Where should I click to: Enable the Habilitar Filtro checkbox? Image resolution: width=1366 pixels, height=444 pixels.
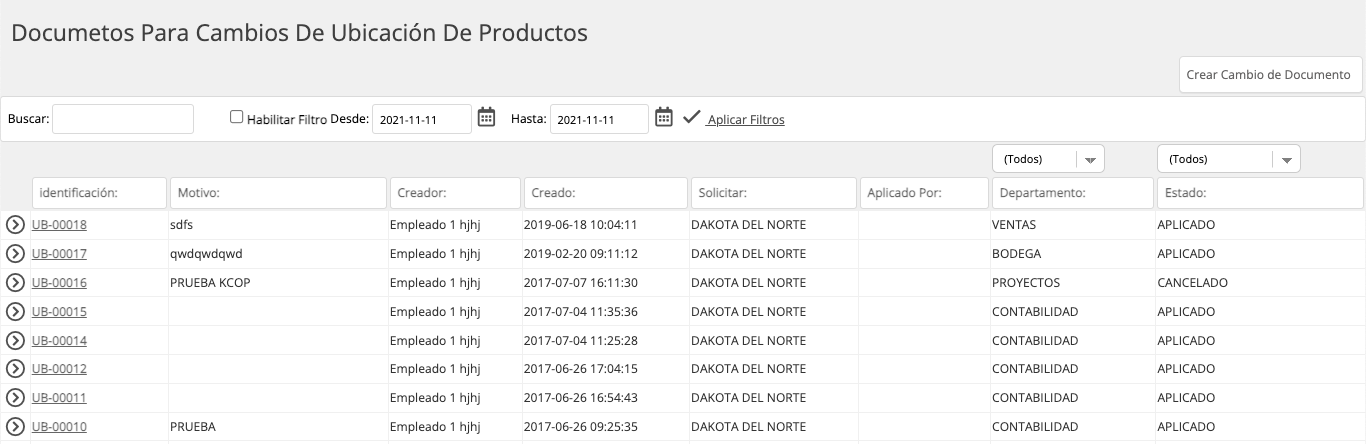pyautogui.click(x=236, y=117)
